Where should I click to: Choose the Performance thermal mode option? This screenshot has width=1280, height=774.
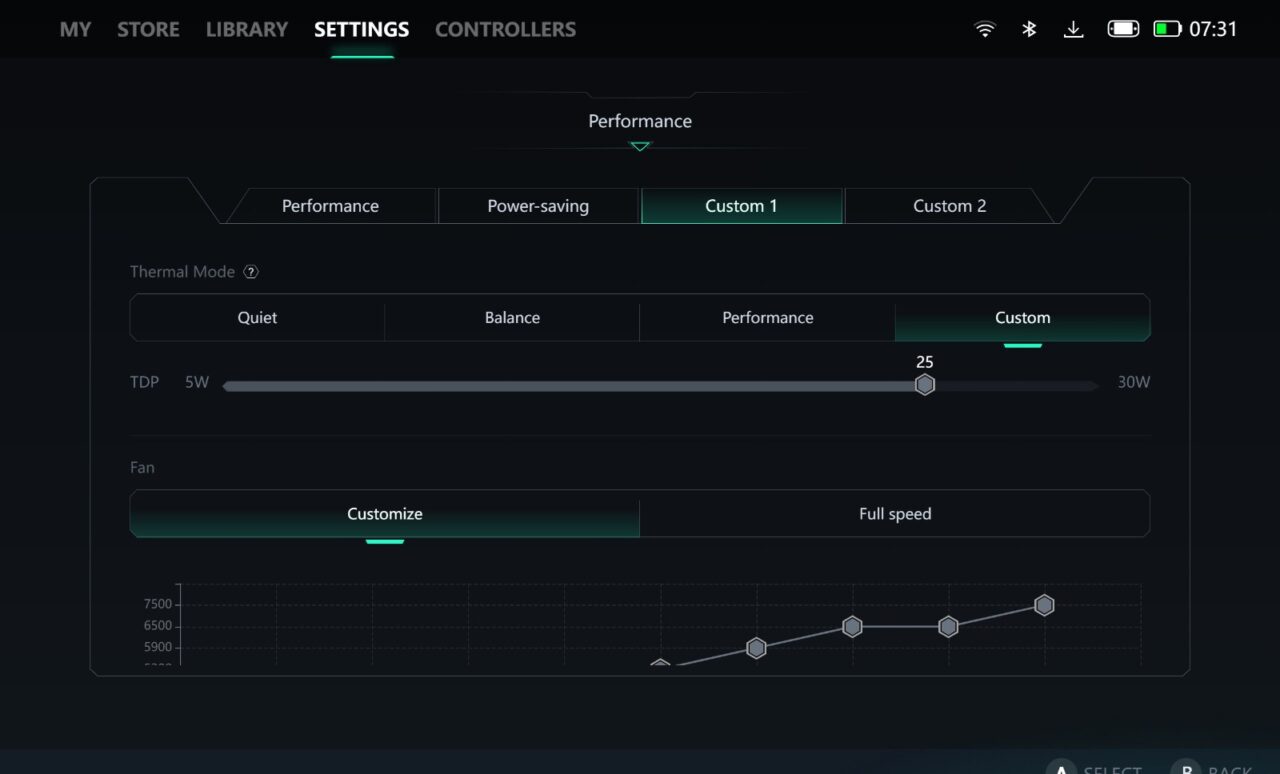tap(767, 318)
